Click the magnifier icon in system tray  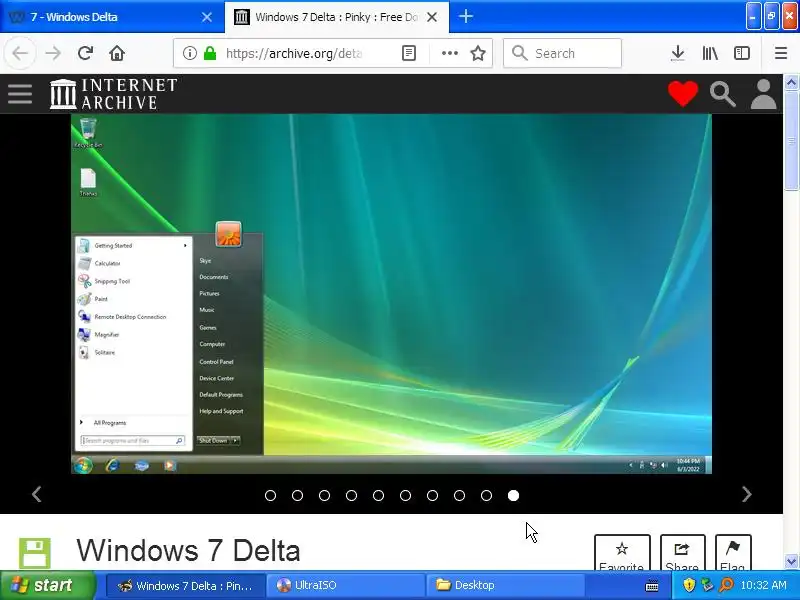[x=726, y=585]
